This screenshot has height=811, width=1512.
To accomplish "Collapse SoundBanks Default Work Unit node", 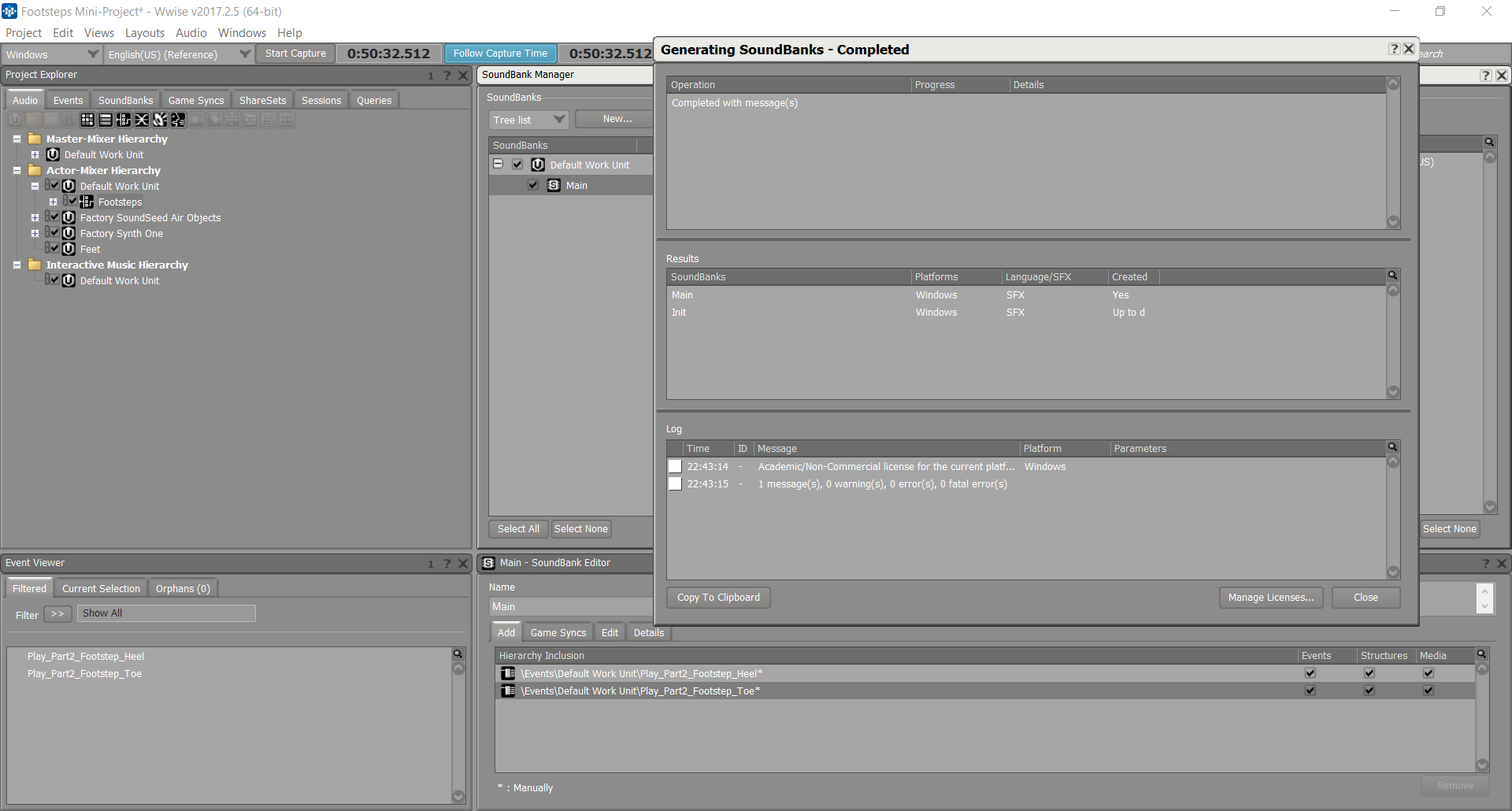I will click(498, 165).
